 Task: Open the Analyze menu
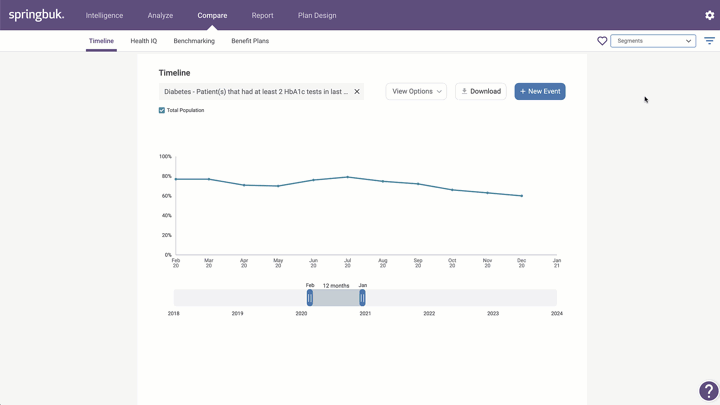(160, 15)
